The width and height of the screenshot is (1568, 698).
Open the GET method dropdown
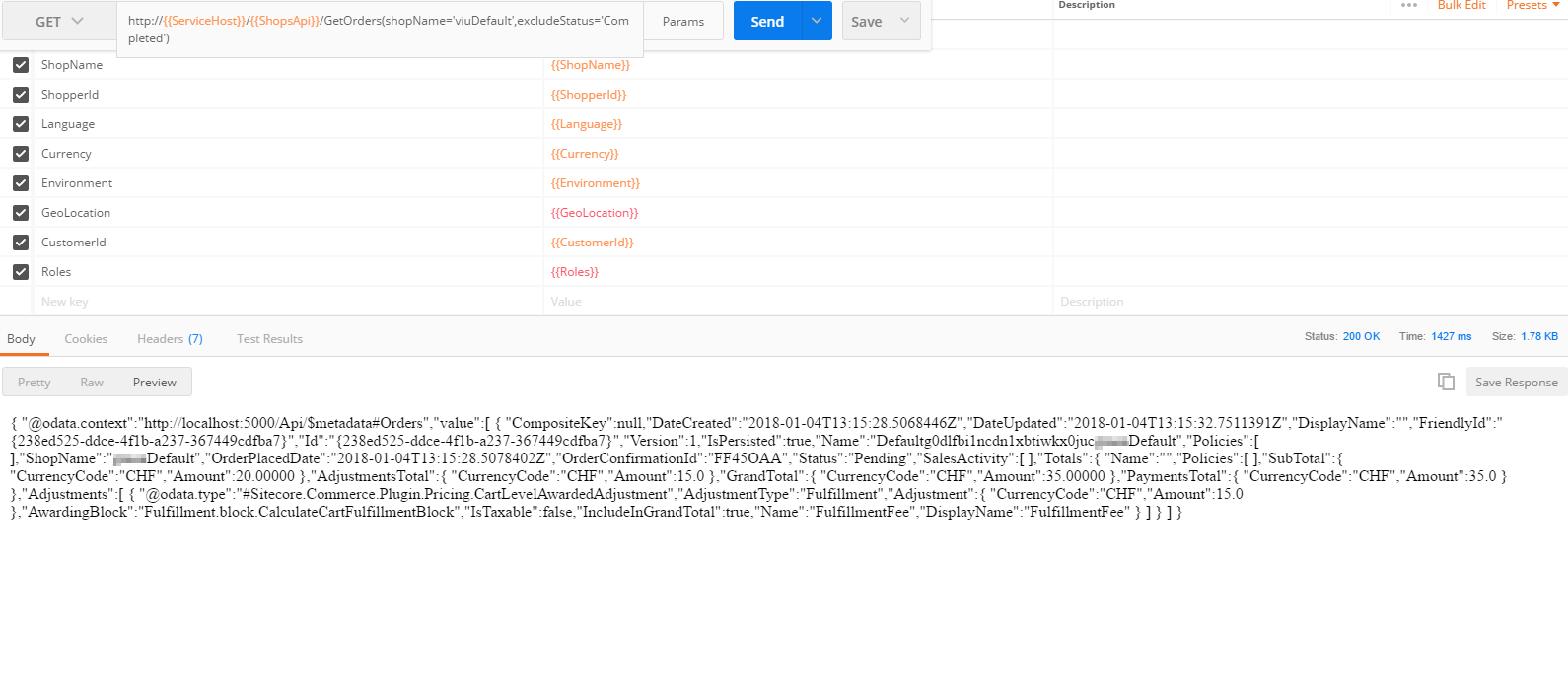pos(59,22)
